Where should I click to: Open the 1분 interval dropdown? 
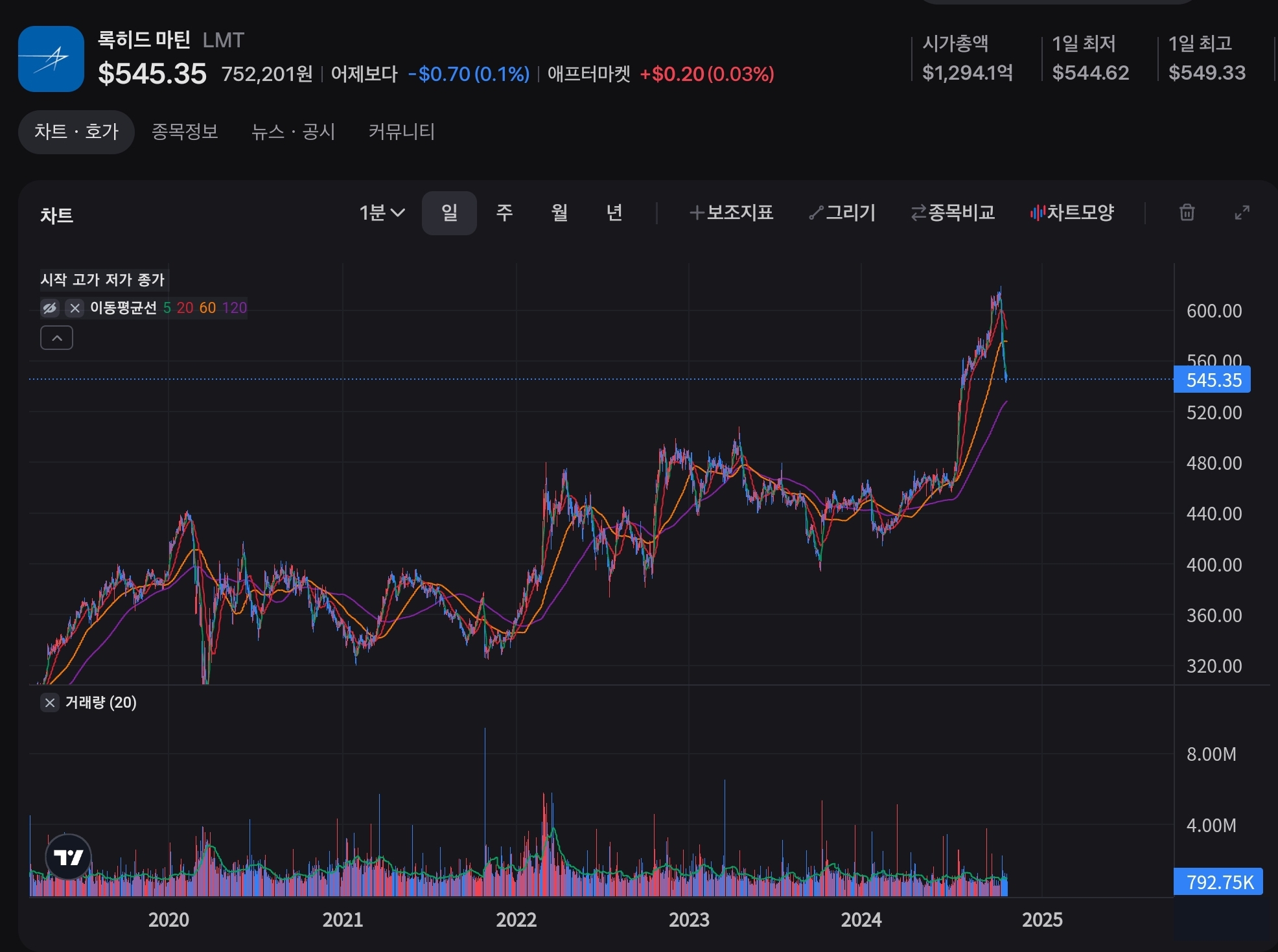point(382,213)
